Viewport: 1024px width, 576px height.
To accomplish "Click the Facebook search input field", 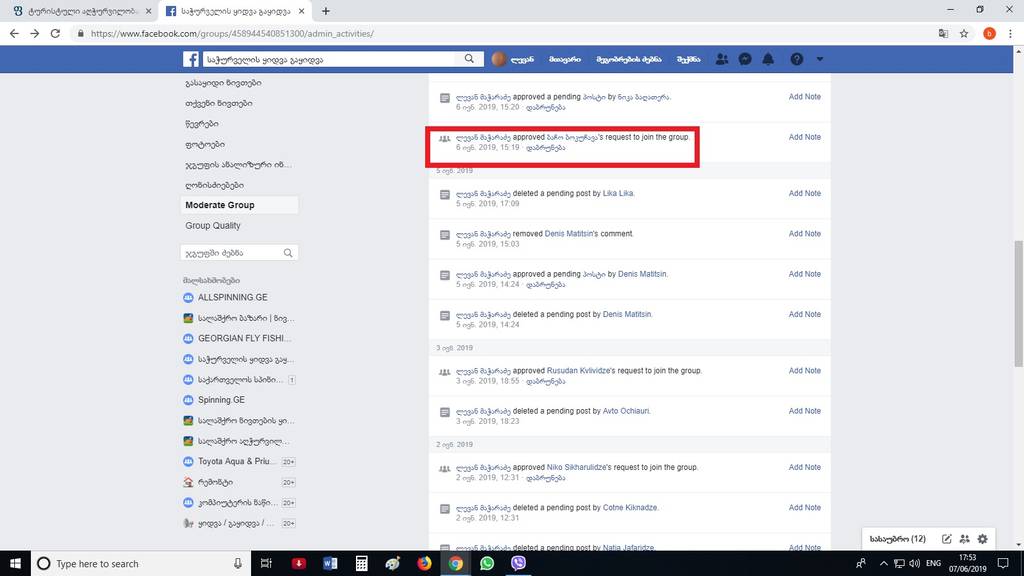I will coord(328,59).
